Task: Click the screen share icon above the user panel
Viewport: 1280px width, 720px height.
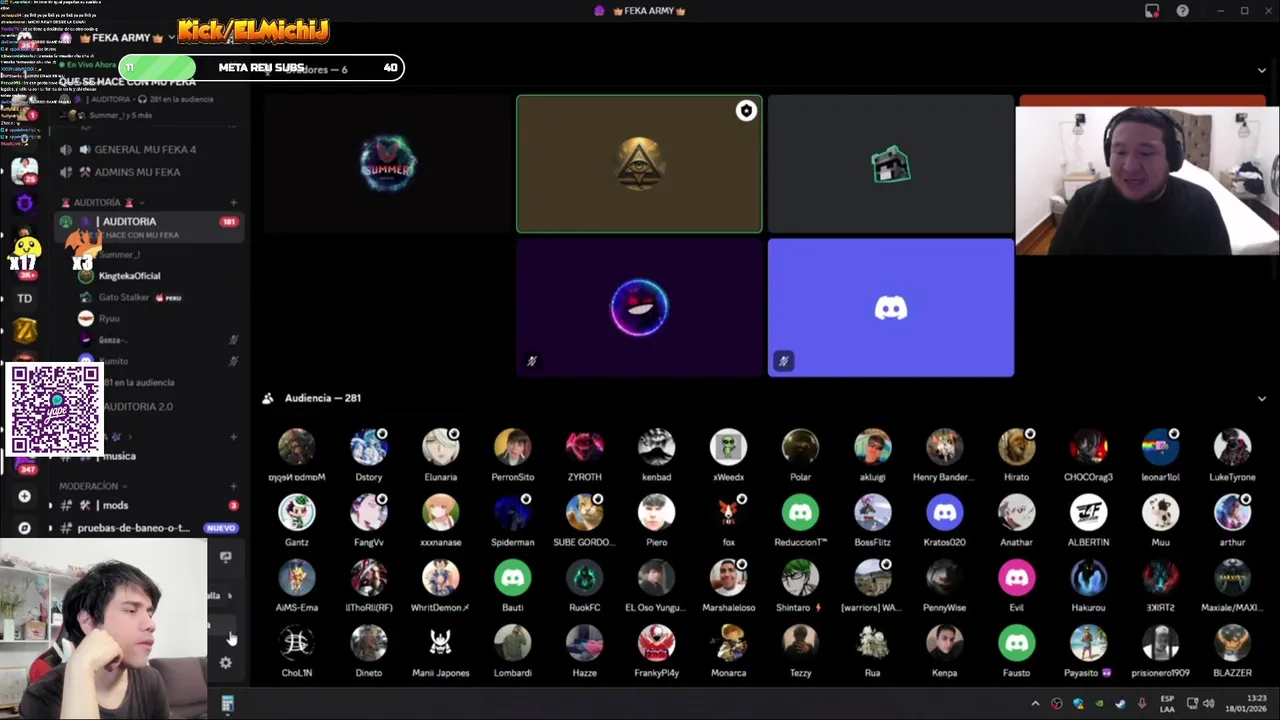Action: (225, 557)
